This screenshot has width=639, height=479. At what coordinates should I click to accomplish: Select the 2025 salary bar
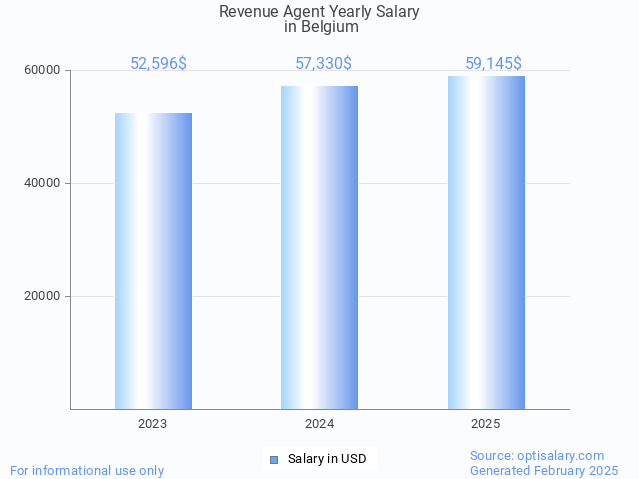[486, 242]
